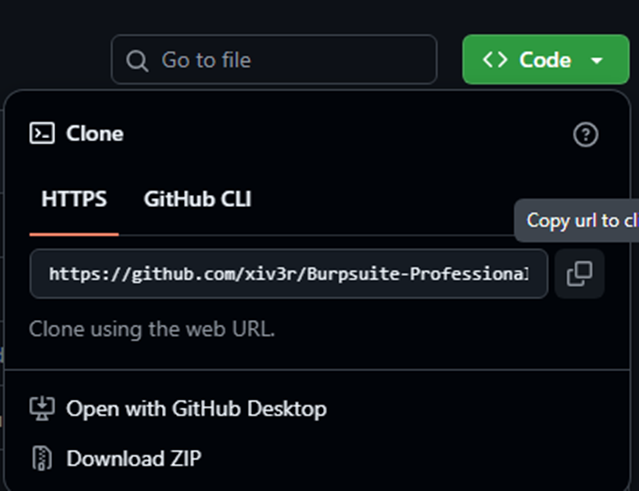The width and height of the screenshot is (639, 491).
Task: Select the HTTPS clone URL text field
Action: 289,274
